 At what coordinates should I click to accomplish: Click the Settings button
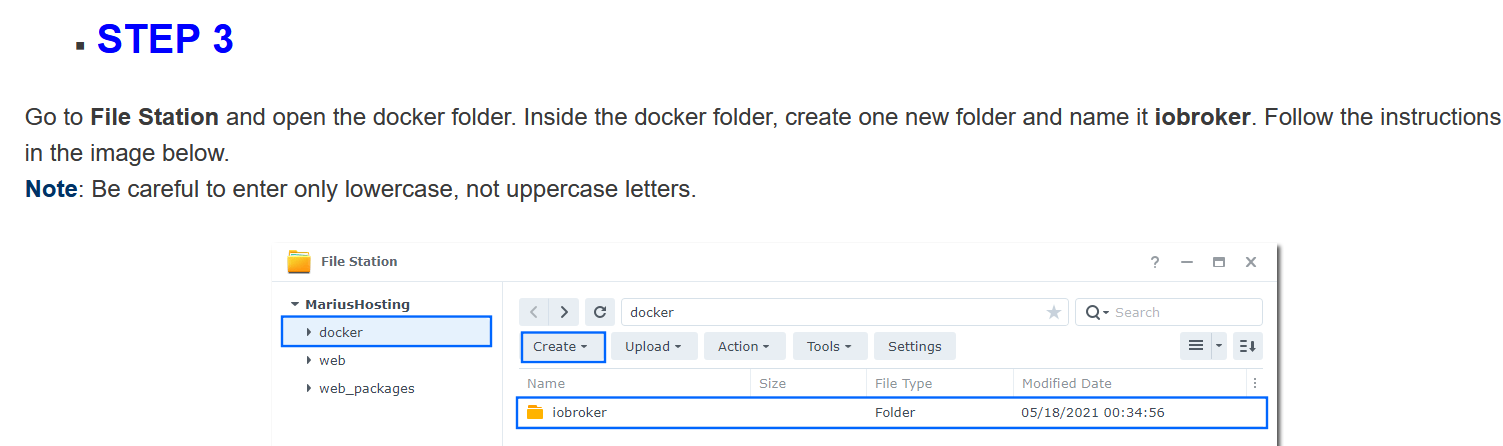[x=914, y=347]
